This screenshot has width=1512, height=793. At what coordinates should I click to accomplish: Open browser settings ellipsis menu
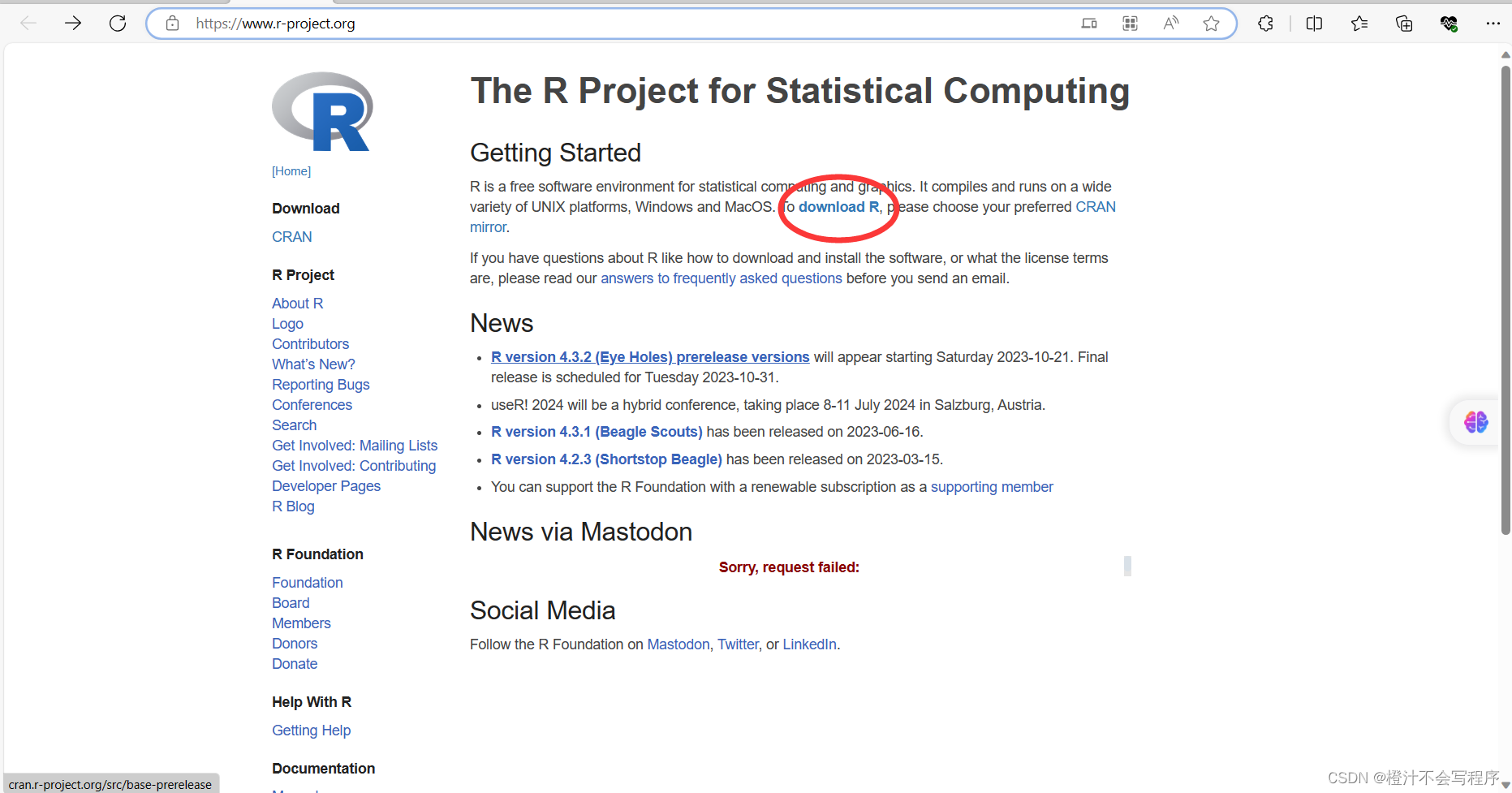(1493, 24)
